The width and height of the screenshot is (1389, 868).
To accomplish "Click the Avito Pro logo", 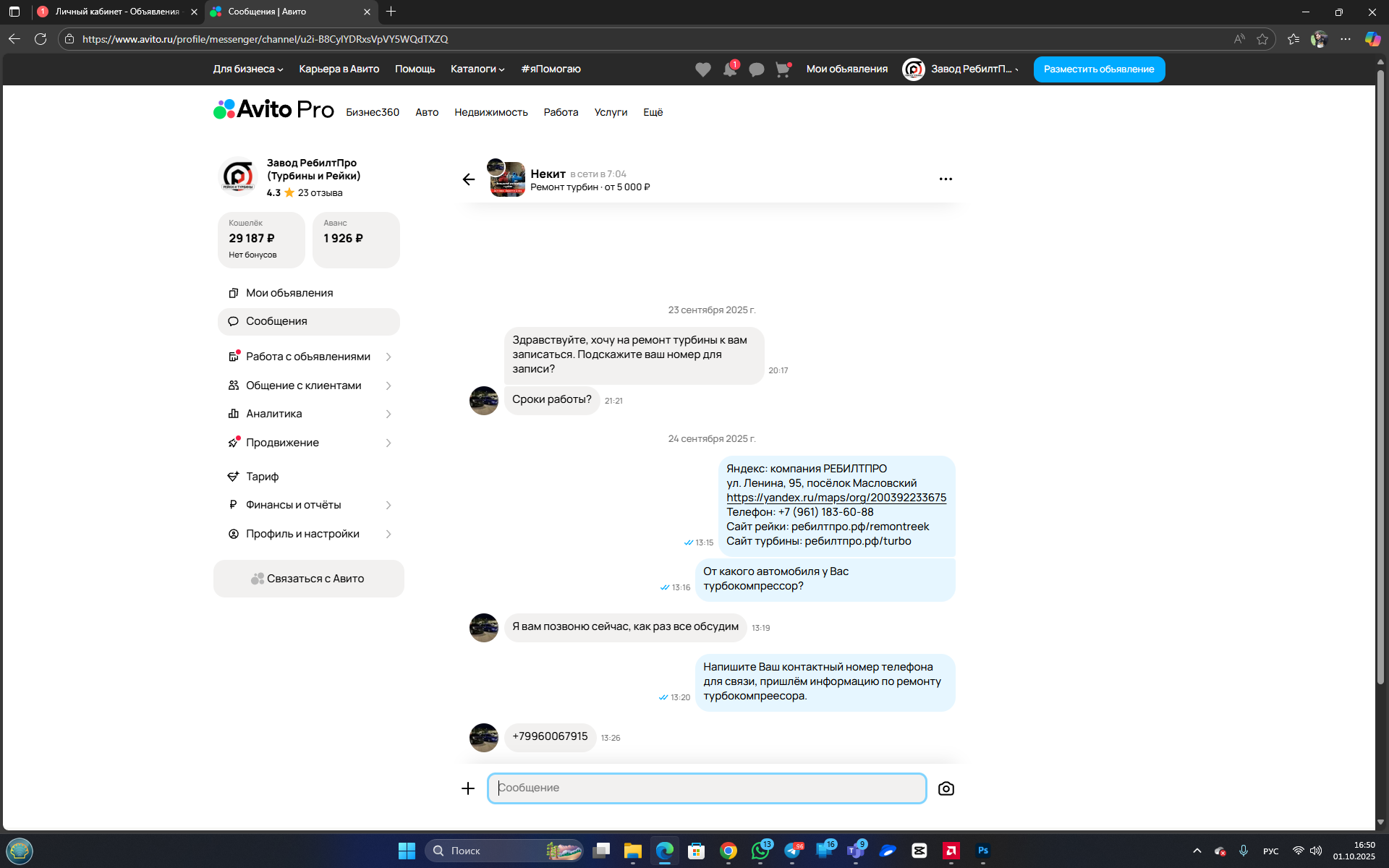I will [x=273, y=109].
